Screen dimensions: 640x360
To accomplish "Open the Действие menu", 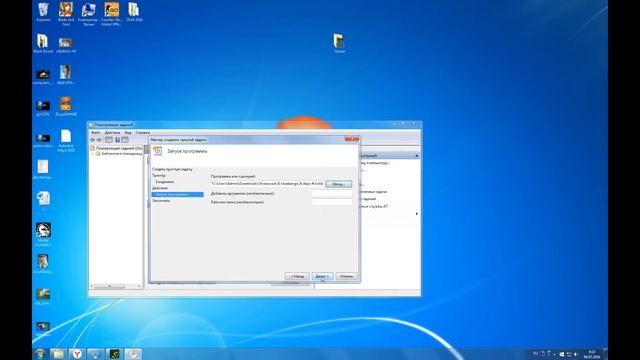I will click(x=112, y=133).
